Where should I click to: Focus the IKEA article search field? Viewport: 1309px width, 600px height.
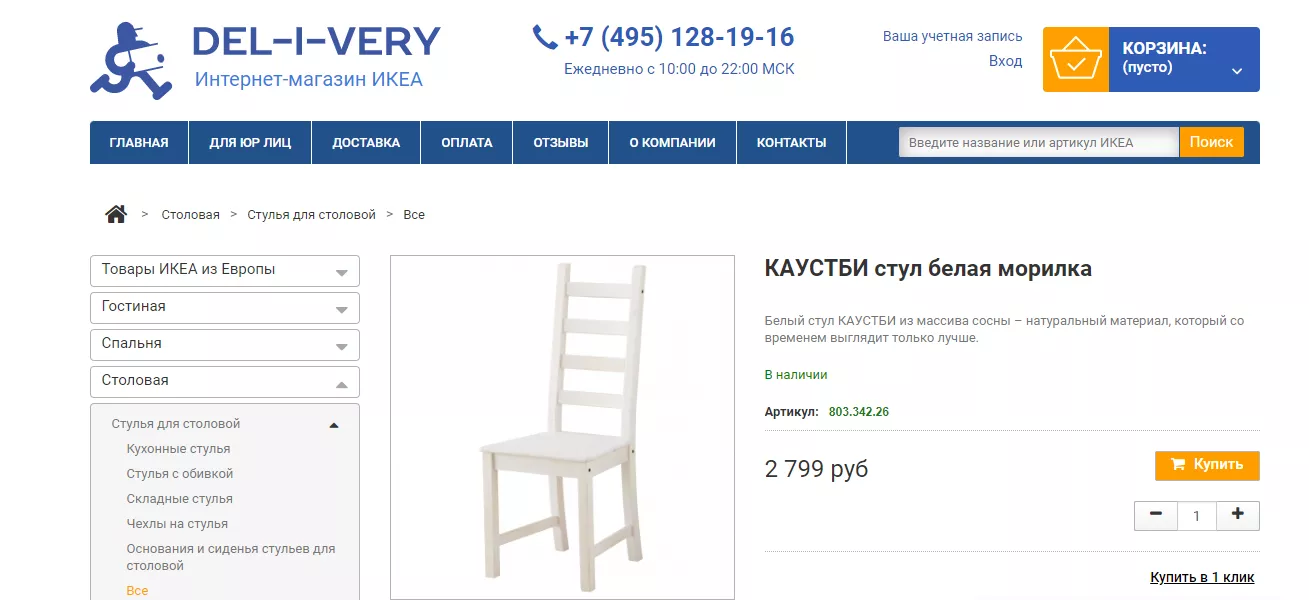click(1039, 142)
